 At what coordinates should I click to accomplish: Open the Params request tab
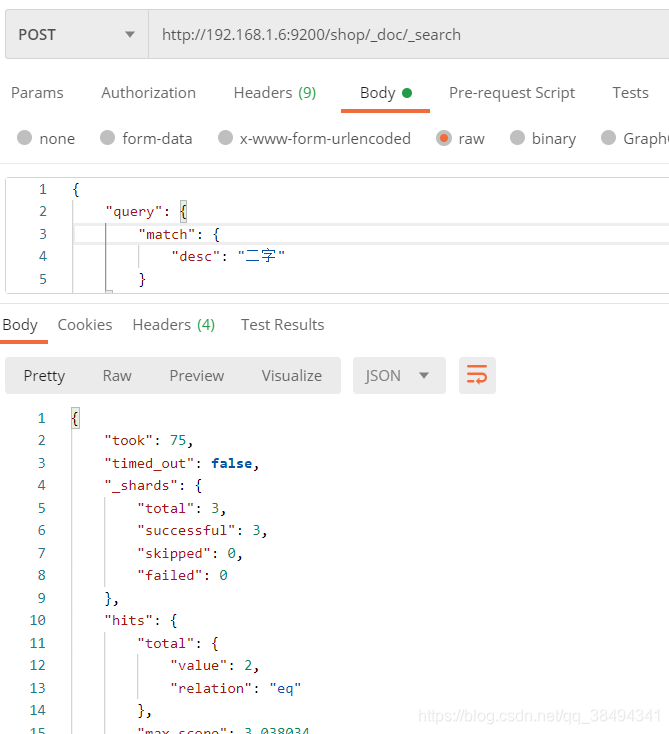(37, 93)
